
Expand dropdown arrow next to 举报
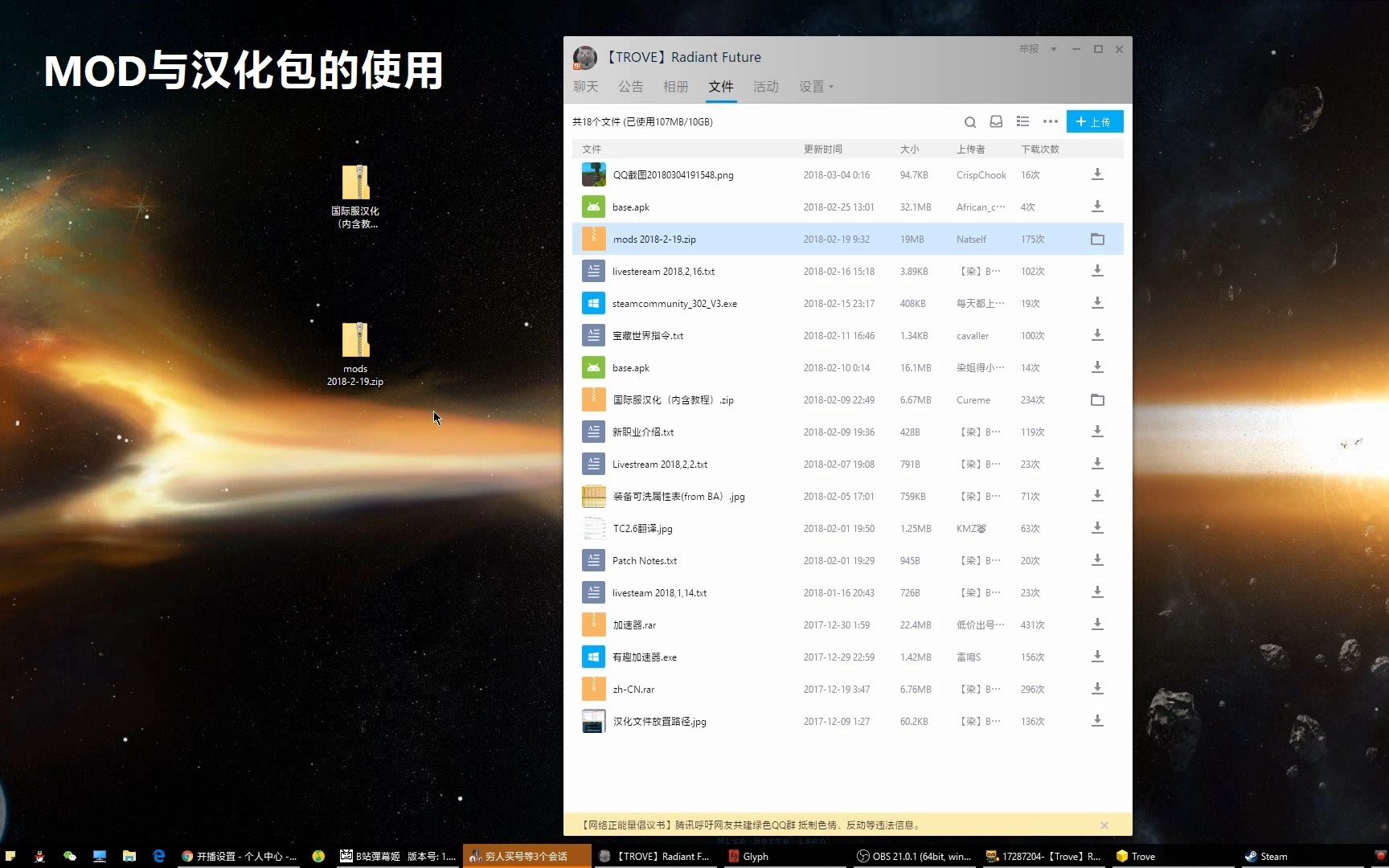tap(1054, 49)
